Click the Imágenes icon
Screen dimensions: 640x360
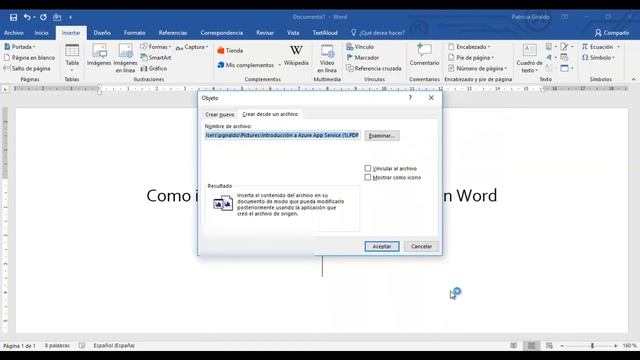tap(99, 55)
